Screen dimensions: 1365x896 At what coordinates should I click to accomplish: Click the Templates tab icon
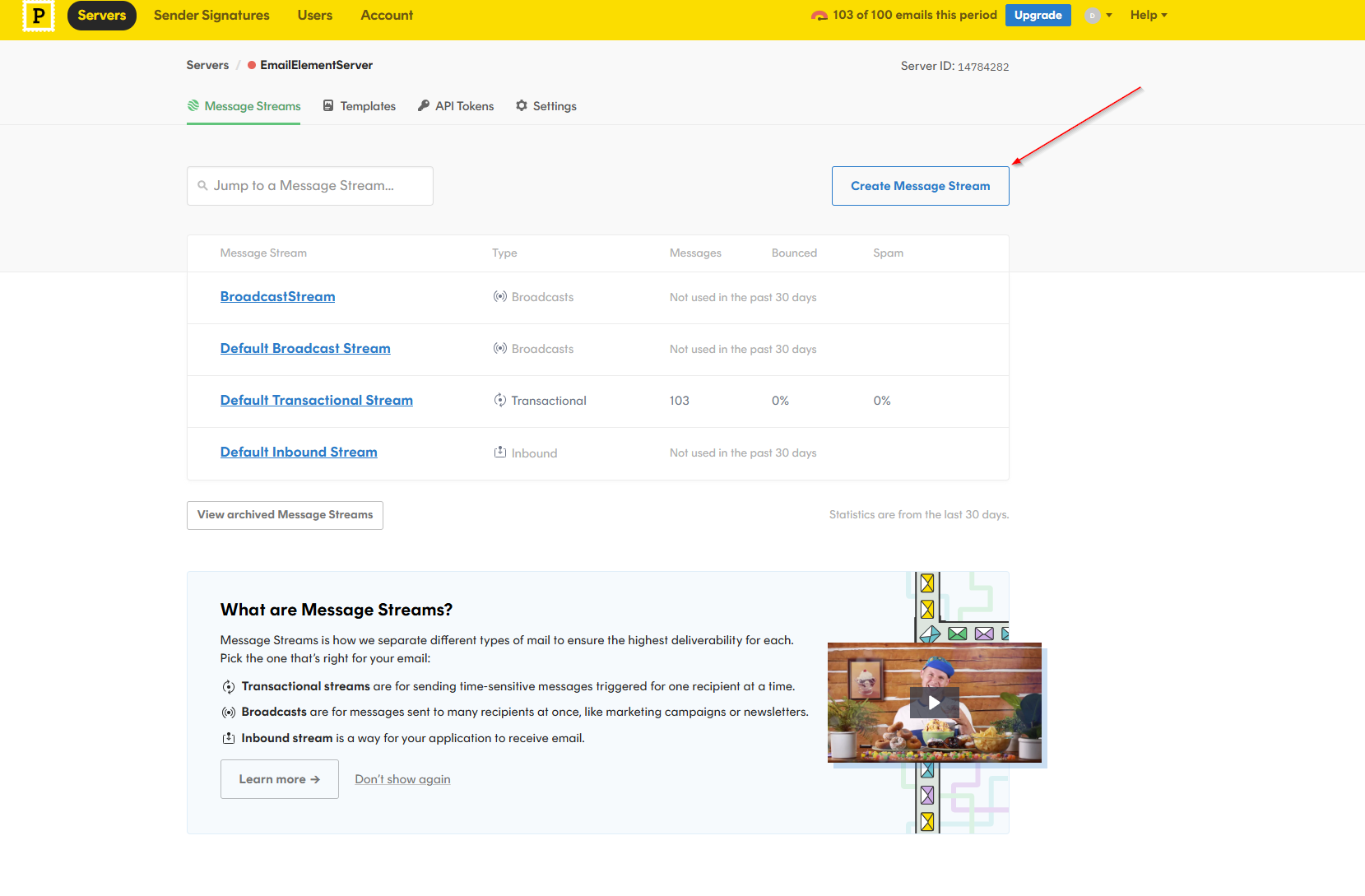click(328, 106)
